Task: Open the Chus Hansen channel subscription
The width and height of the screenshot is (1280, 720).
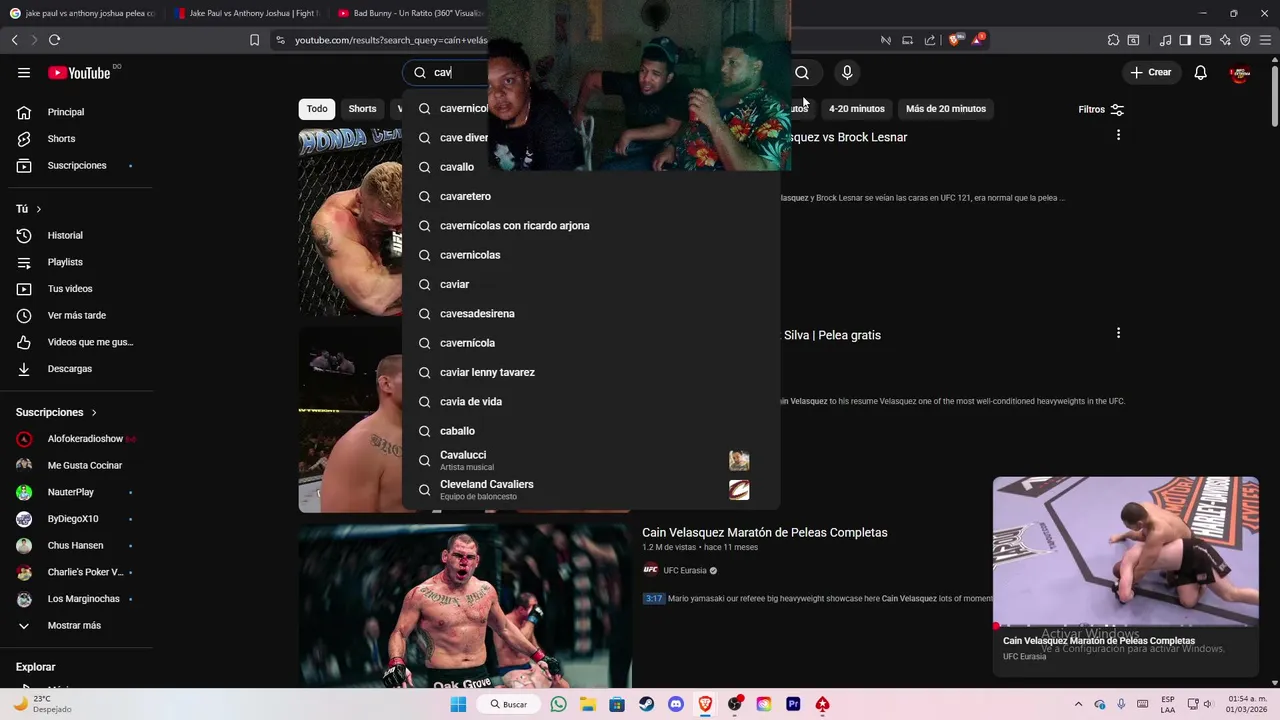Action: tap(80, 545)
